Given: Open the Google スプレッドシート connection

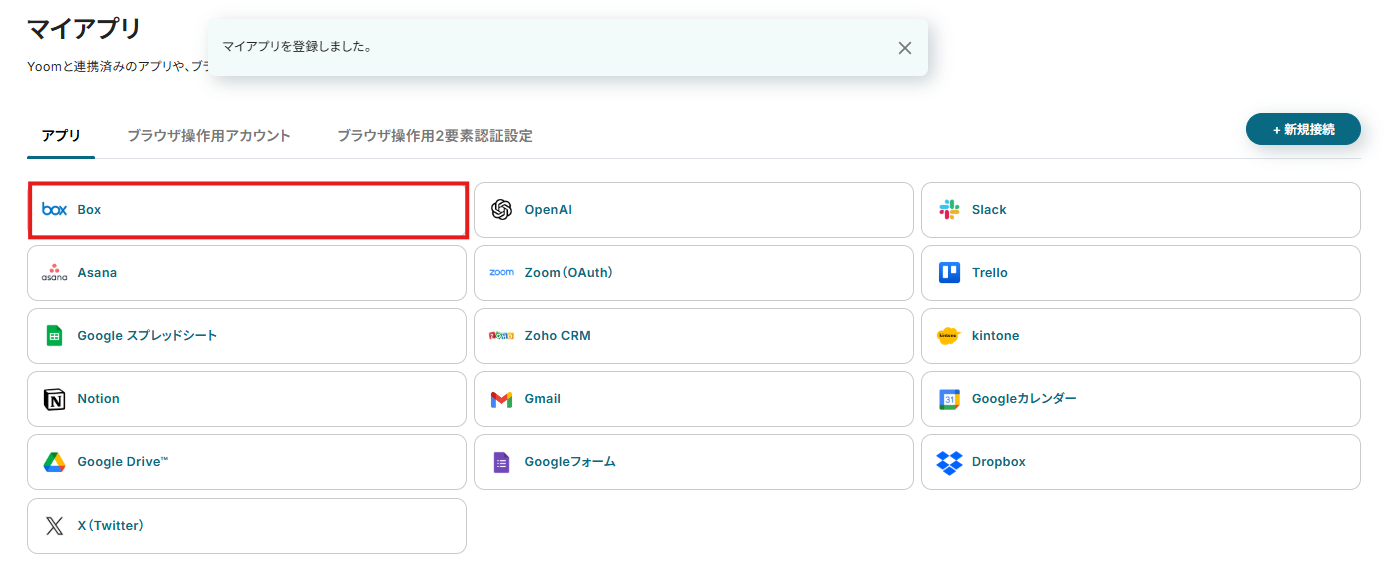Looking at the screenshot, I should pyautogui.click(x=246, y=336).
